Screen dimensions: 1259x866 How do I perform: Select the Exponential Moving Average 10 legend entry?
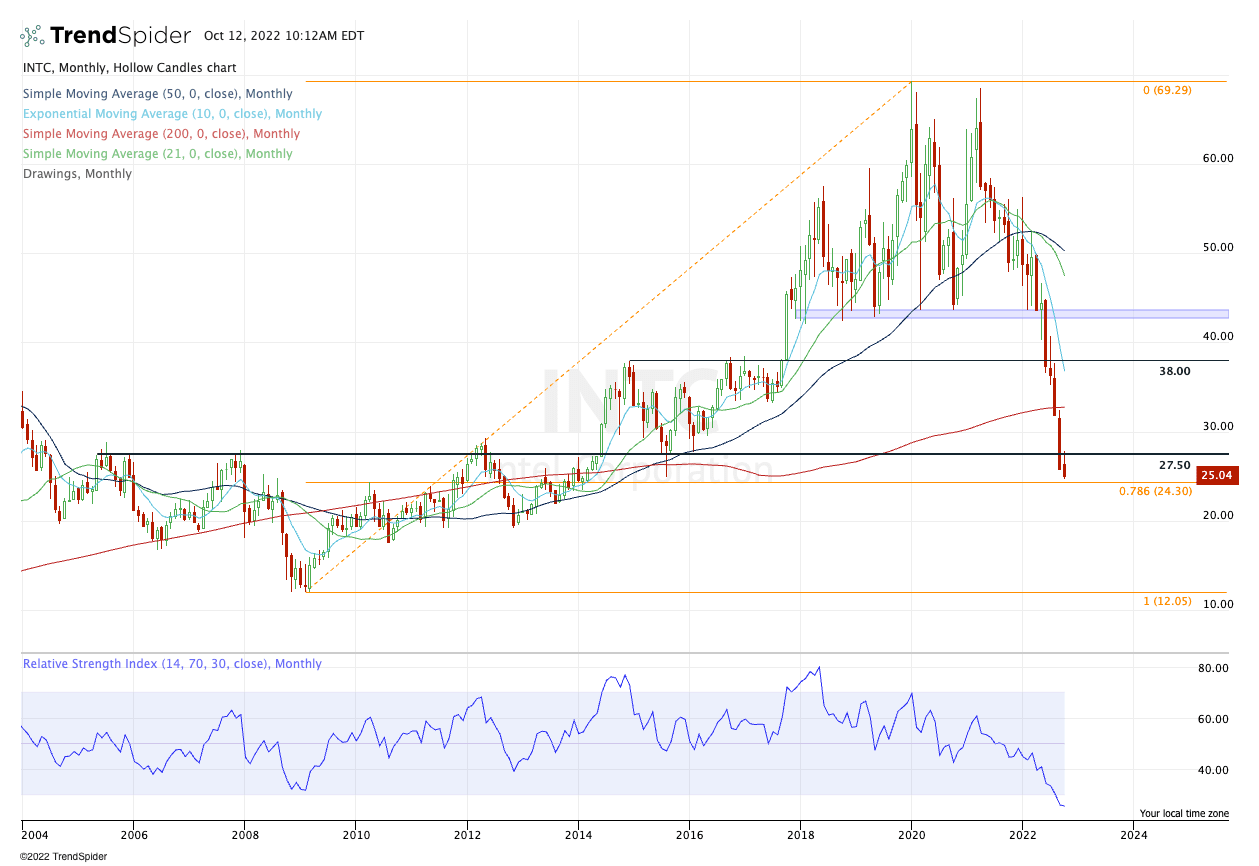[172, 114]
